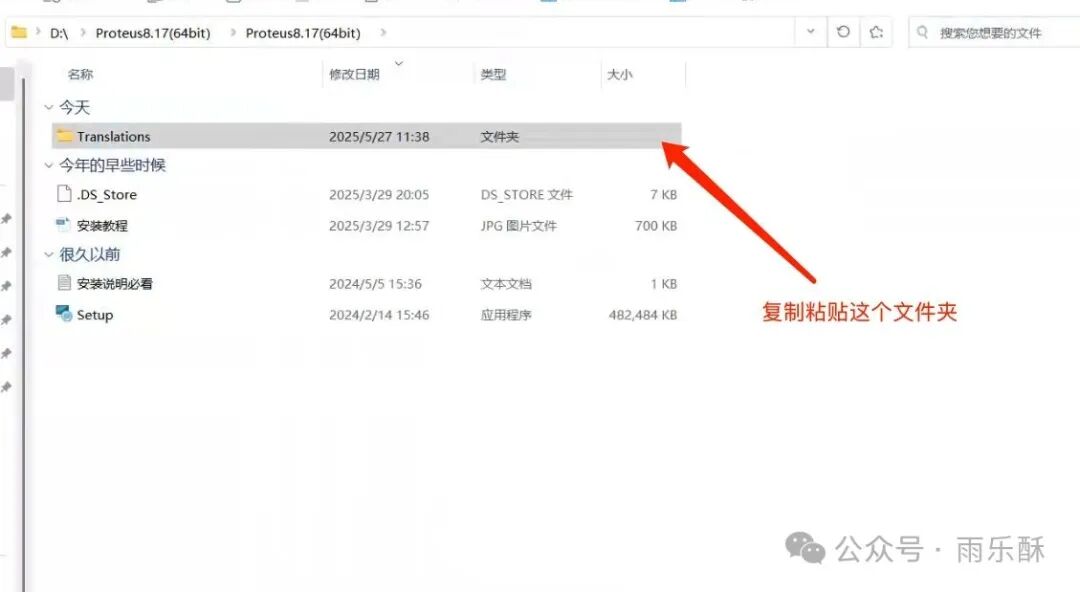Viewport: 1080px width, 592px height.
Task: Sort files by 名称 column header
Action: tap(80, 75)
